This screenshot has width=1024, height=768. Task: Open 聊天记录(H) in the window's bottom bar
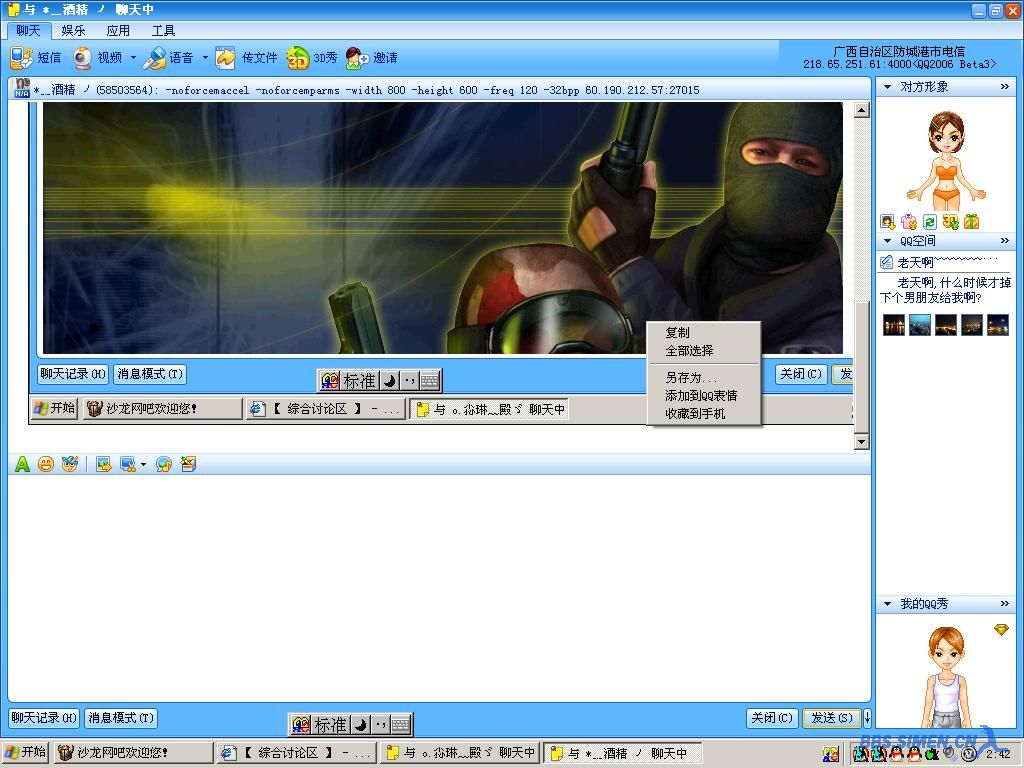pos(44,718)
